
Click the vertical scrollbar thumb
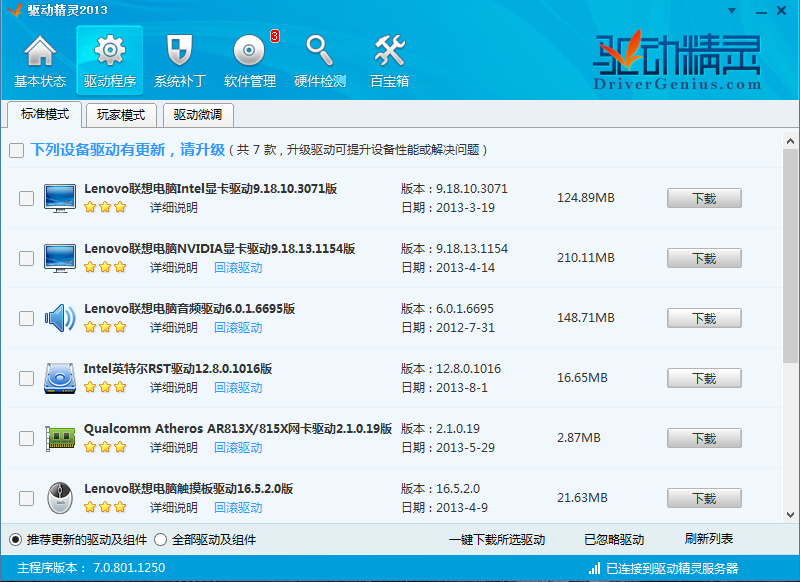coord(790,256)
